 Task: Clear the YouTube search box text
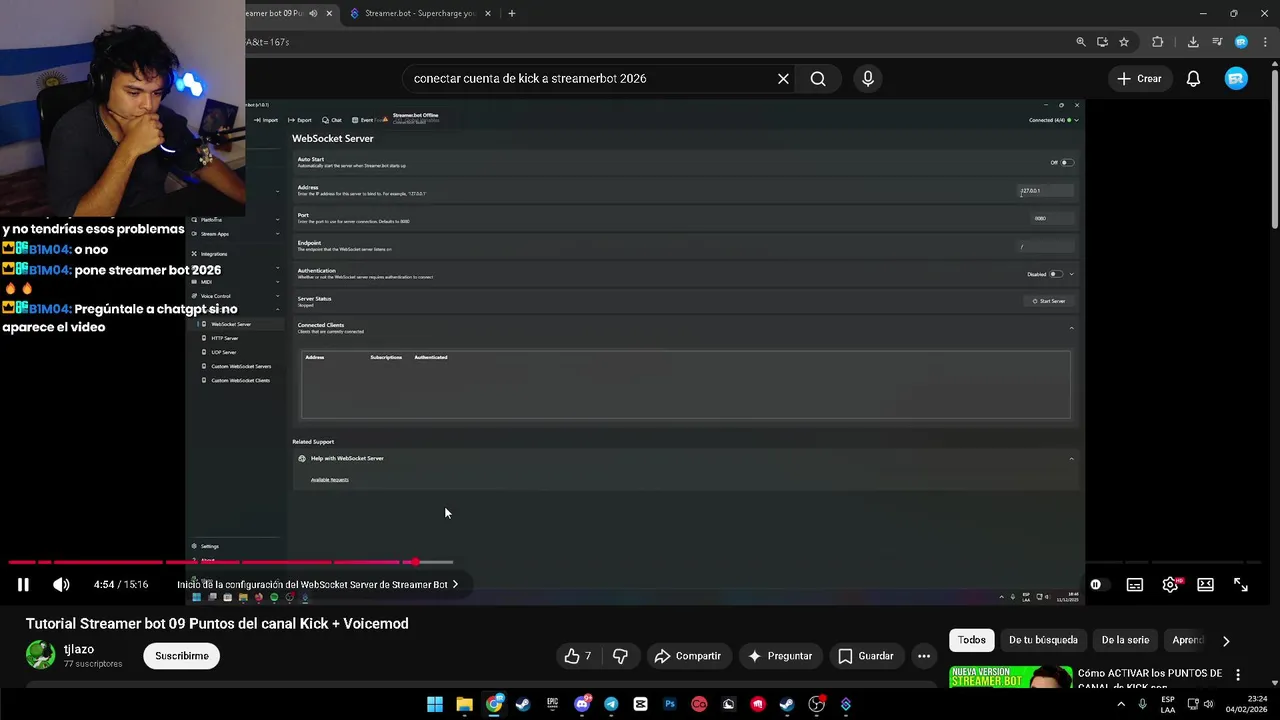coord(783,79)
